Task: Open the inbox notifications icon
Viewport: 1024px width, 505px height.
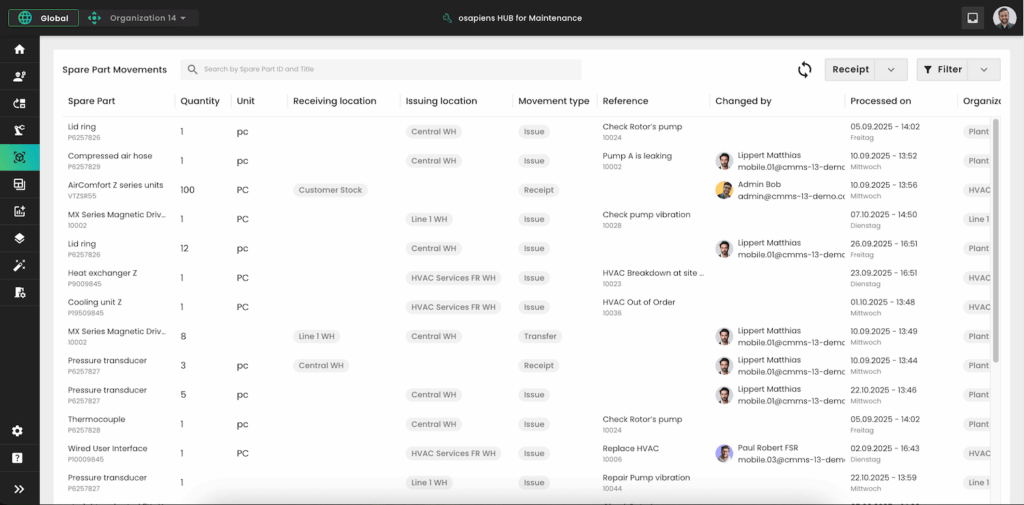Action: click(972, 18)
